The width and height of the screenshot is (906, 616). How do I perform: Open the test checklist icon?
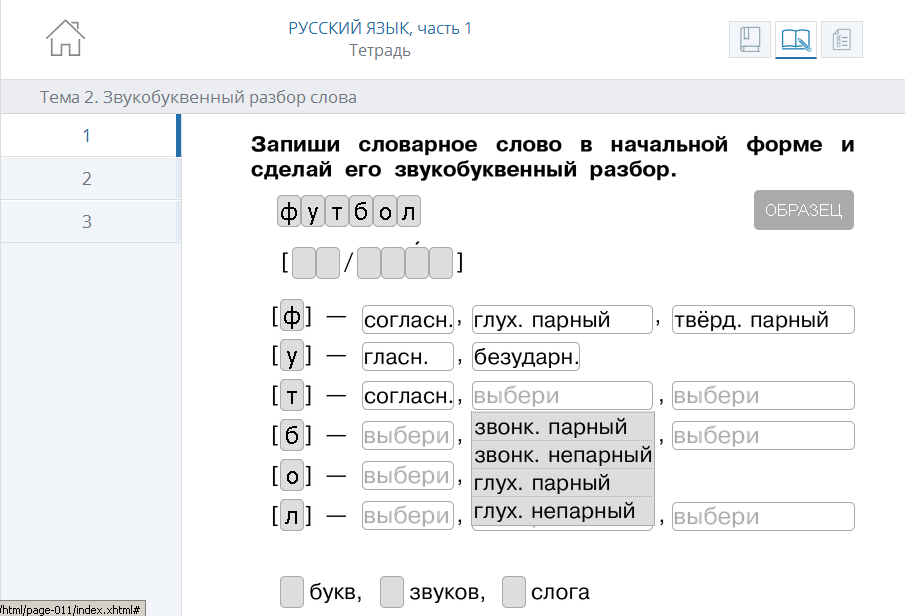tap(842, 40)
